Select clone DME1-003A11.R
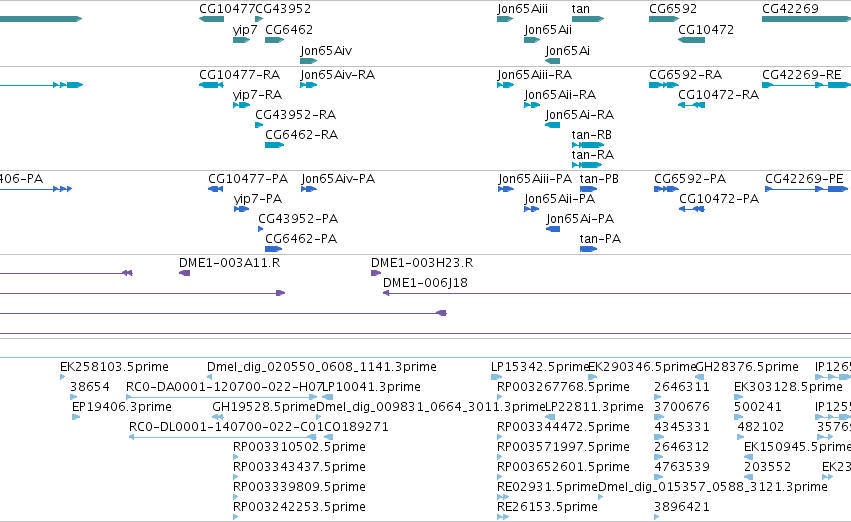Screen dimensions: 851x522 229,263
